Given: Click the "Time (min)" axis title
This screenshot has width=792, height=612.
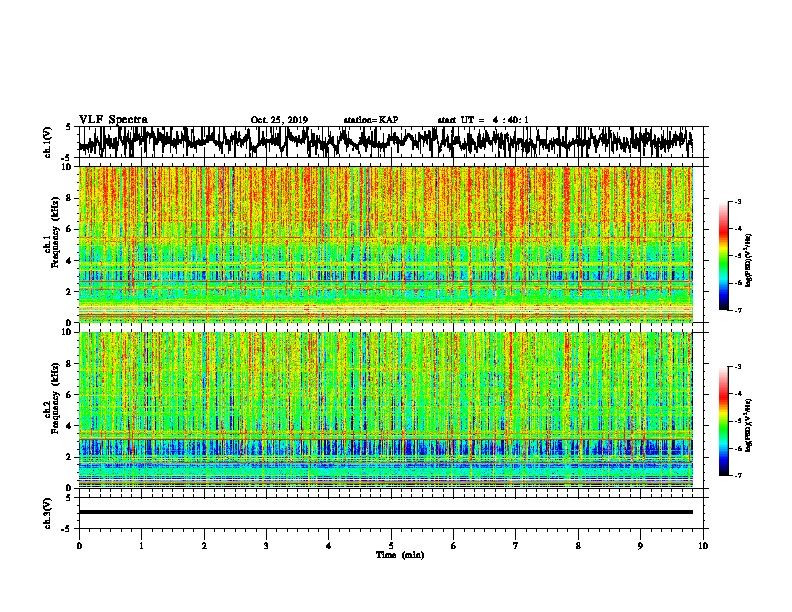Looking at the screenshot, I should [x=400, y=555].
